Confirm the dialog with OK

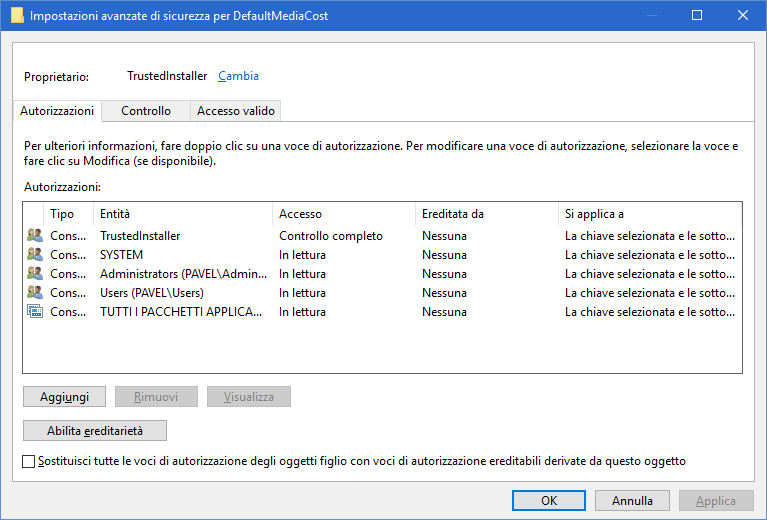pyautogui.click(x=549, y=501)
